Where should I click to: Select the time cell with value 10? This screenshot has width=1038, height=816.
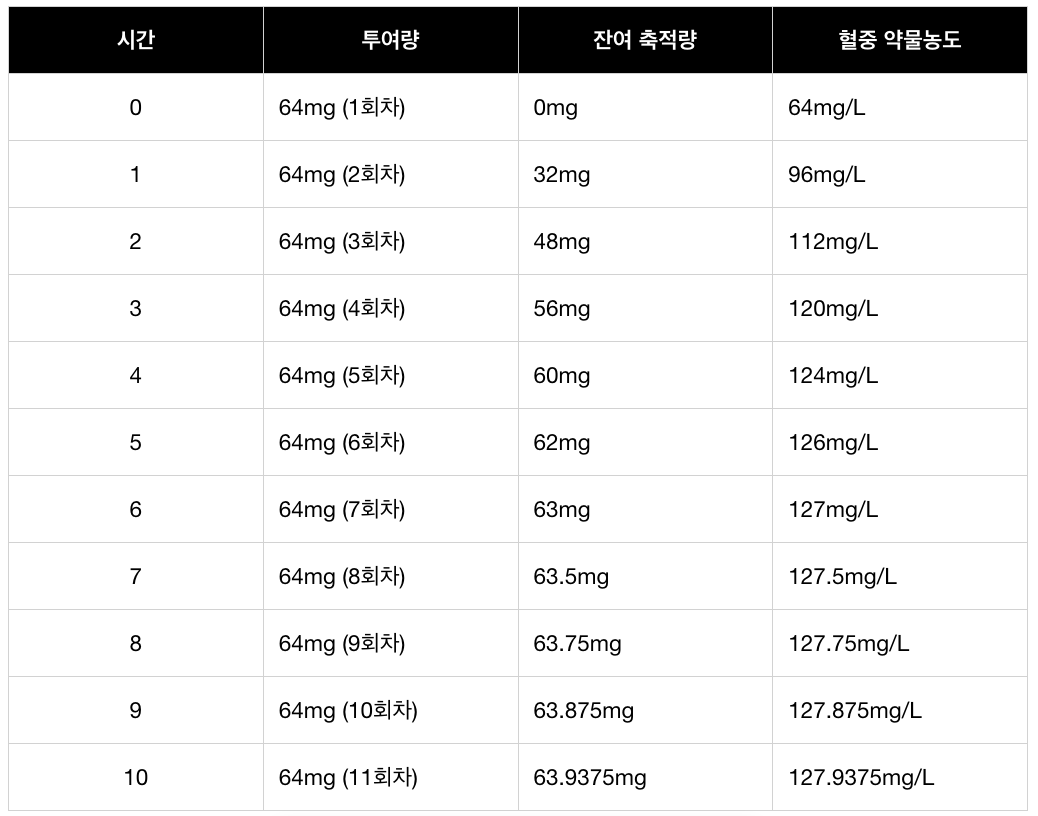click(135, 777)
